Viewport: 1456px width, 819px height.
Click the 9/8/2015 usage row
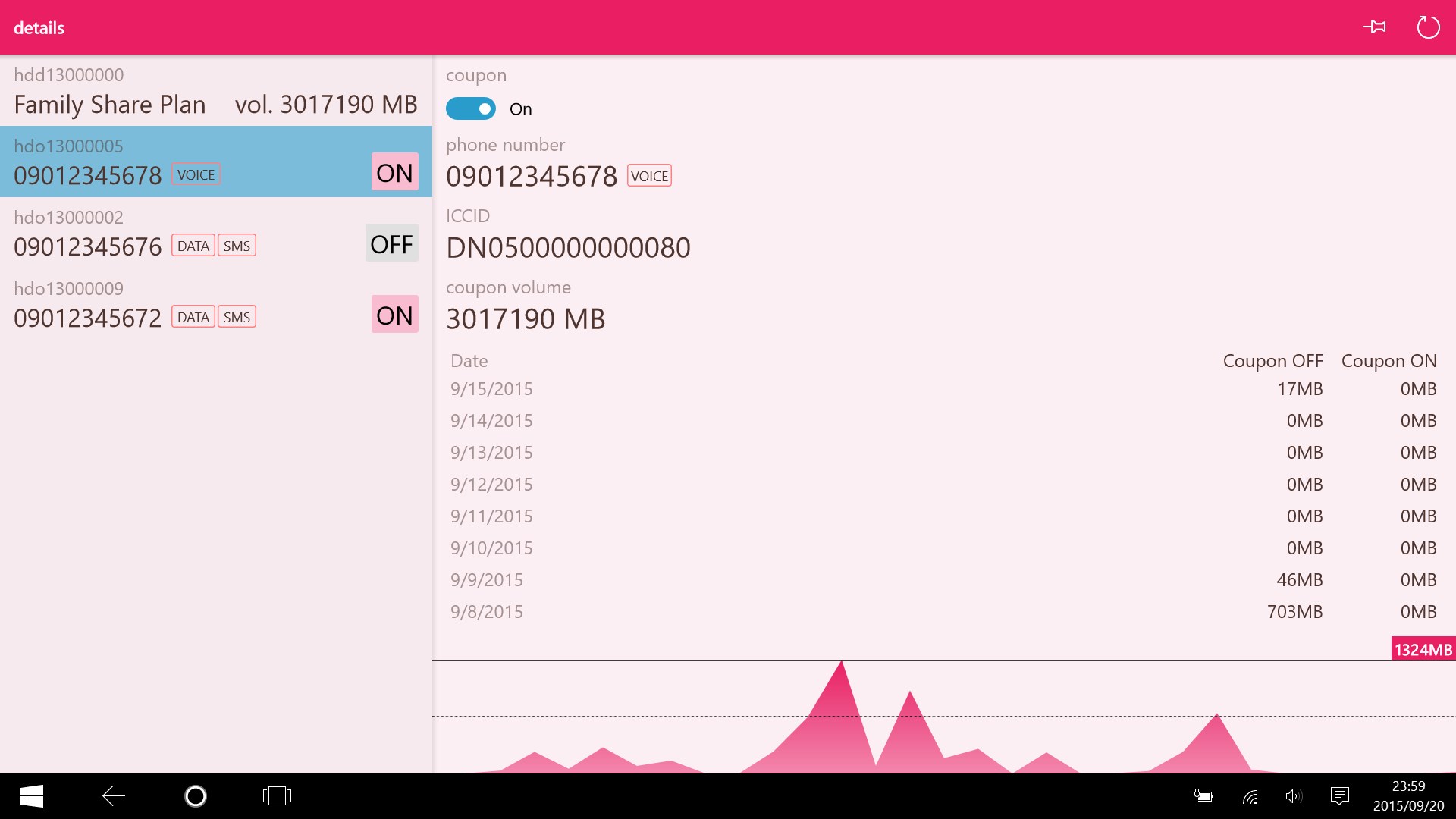point(943,612)
